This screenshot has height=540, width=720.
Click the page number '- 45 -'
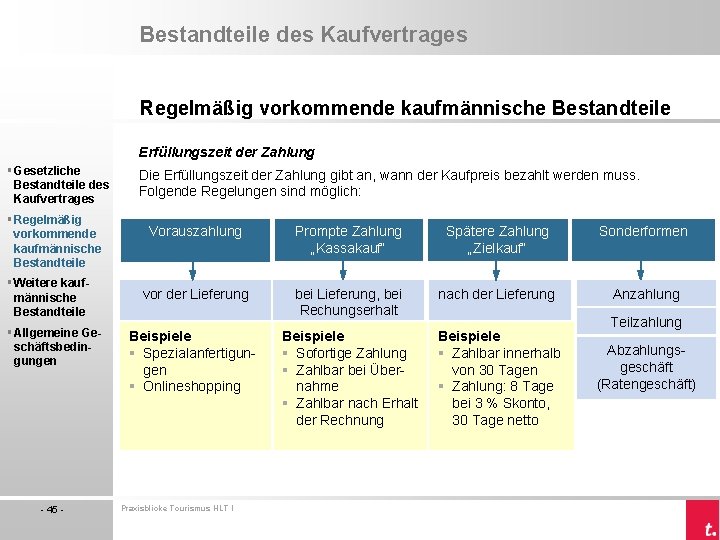click(x=52, y=509)
